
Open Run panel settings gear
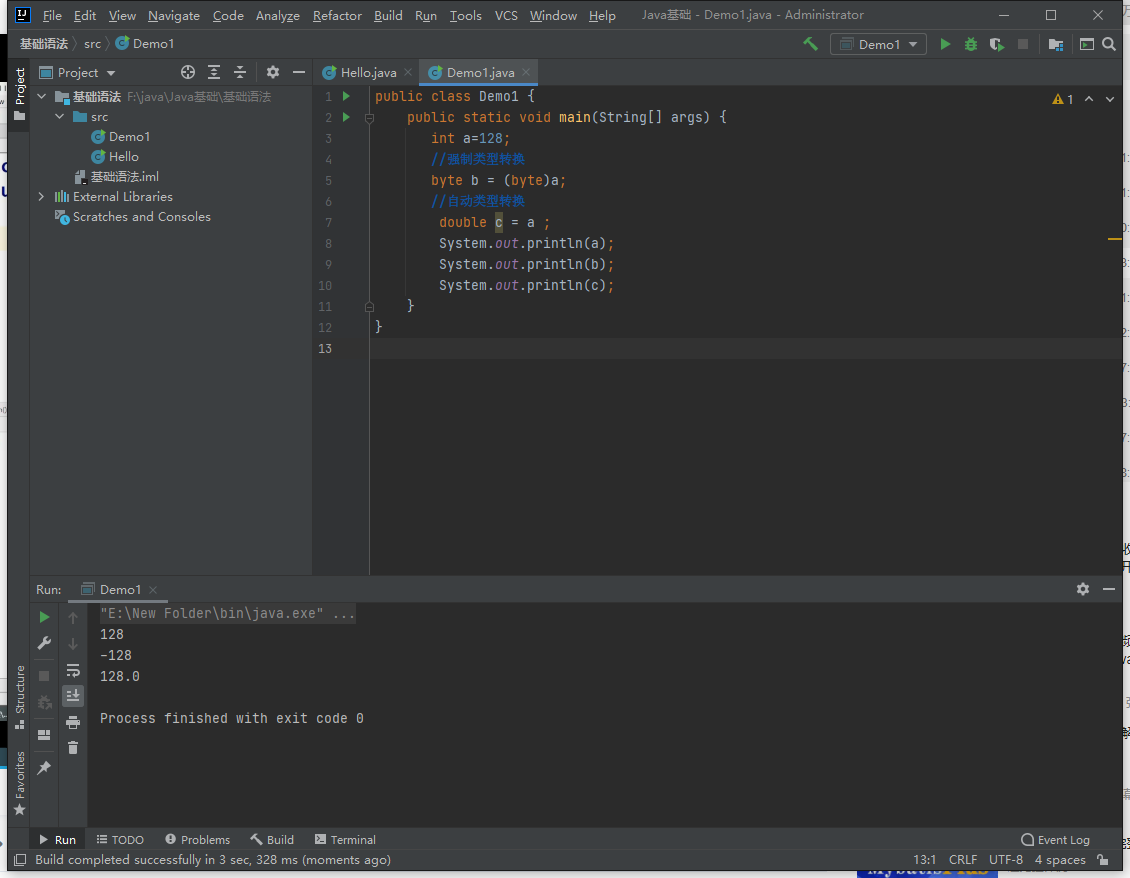1082,589
